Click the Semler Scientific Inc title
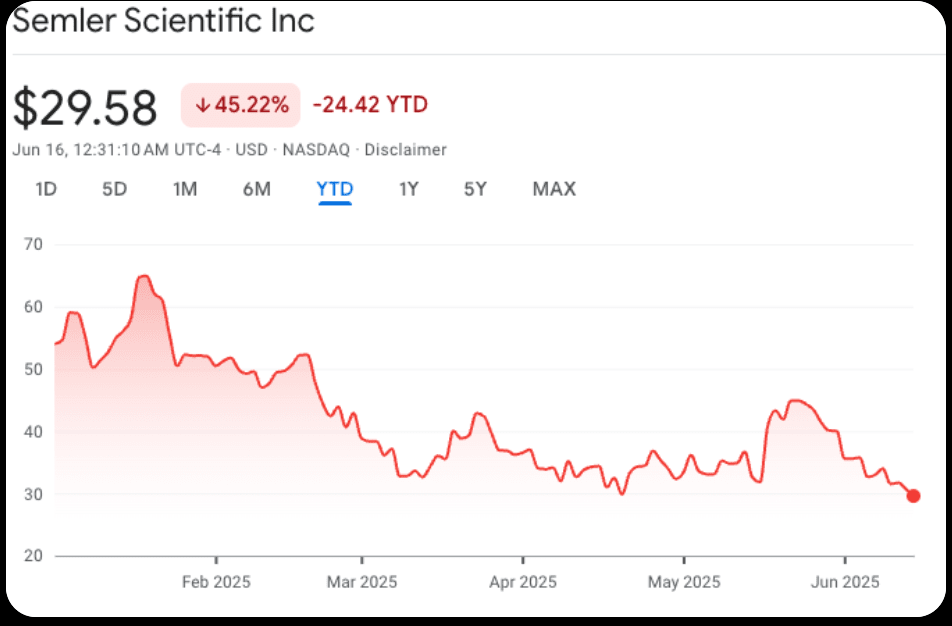Image resolution: width=952 pixels, height=626 pixels. 163,21
